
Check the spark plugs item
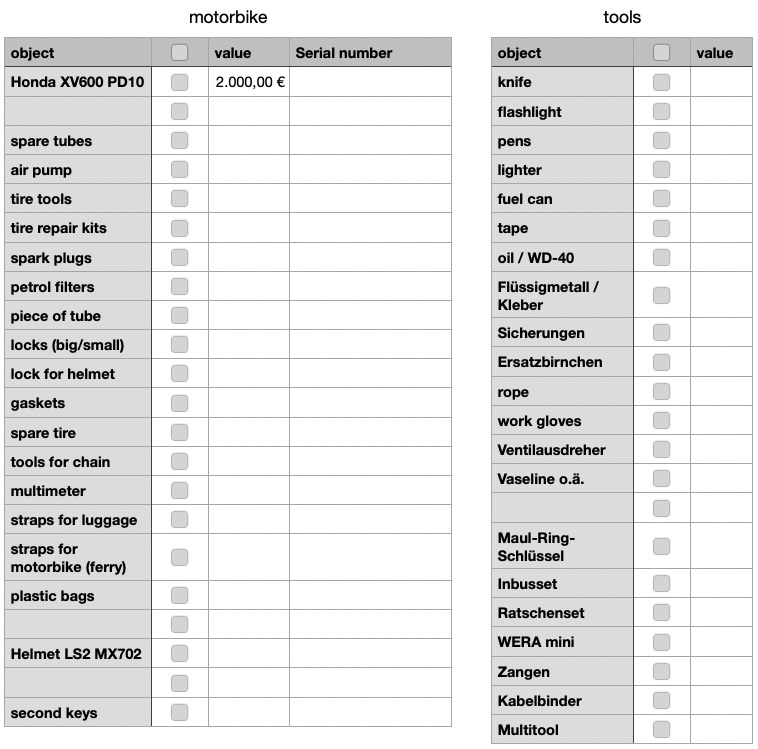click(x=179, y=257)
